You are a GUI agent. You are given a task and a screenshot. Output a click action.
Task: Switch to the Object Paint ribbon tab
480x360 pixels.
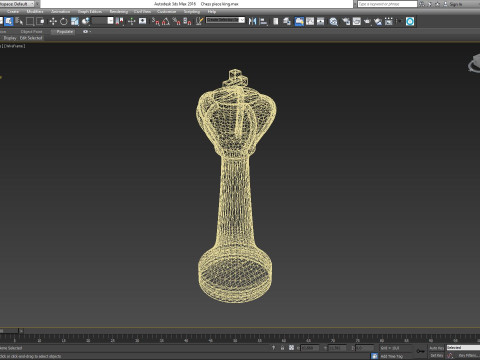point(32,32)
